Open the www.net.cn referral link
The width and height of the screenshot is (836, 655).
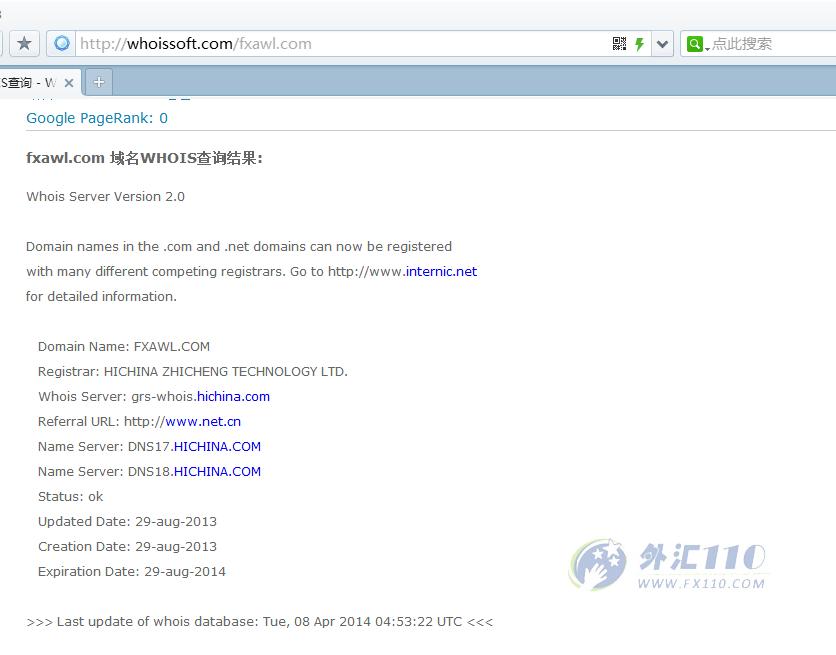click(203, 422)
